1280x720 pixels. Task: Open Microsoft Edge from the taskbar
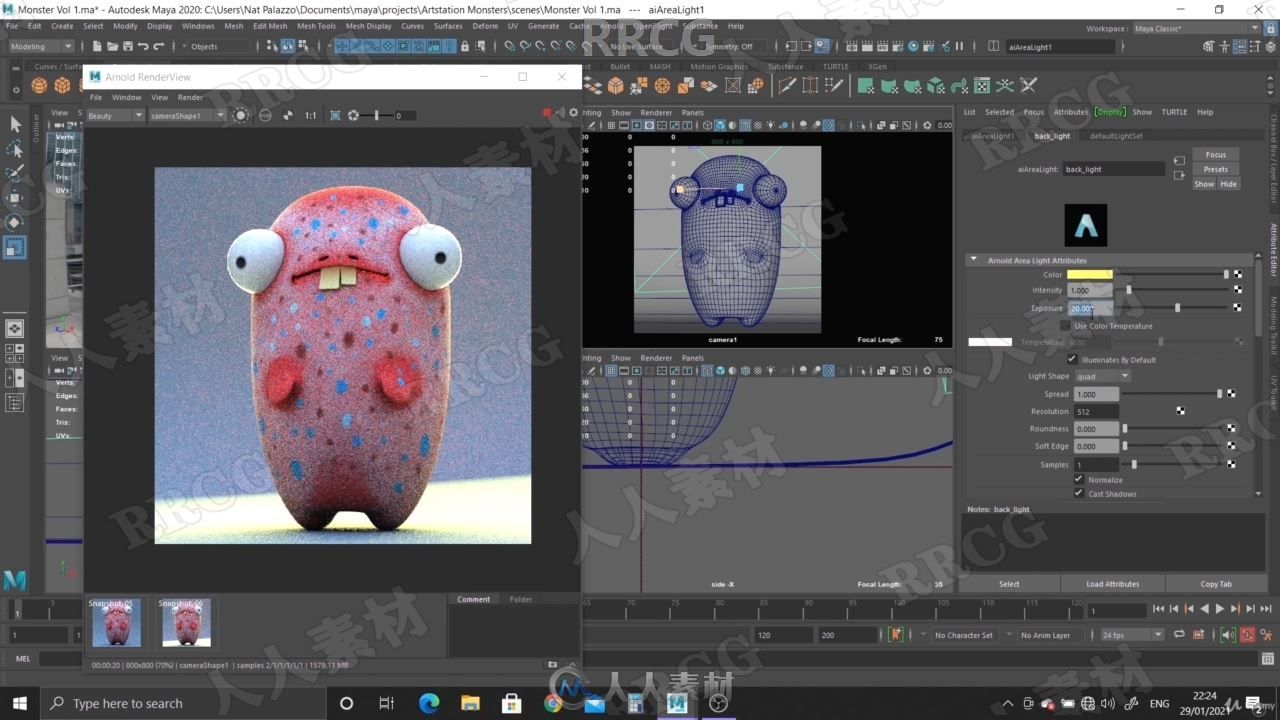[x=429, y=703]
